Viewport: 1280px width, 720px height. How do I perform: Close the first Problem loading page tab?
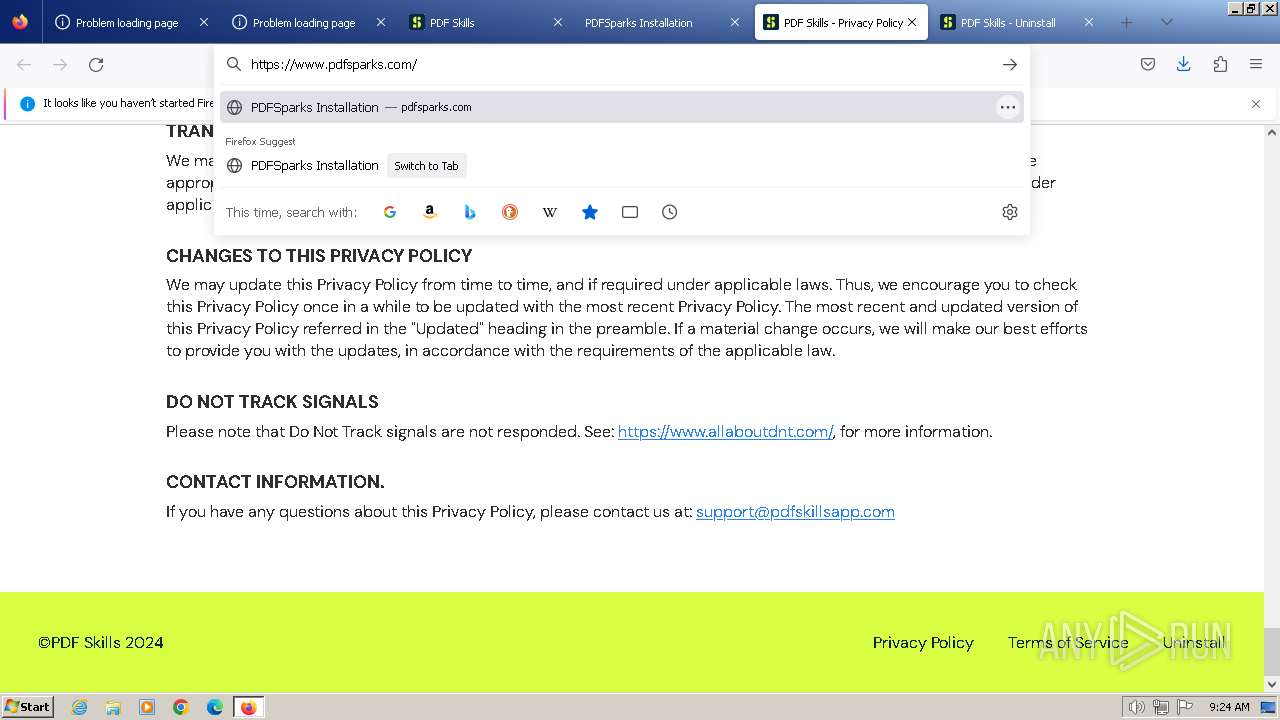click(x=204, y=22)
